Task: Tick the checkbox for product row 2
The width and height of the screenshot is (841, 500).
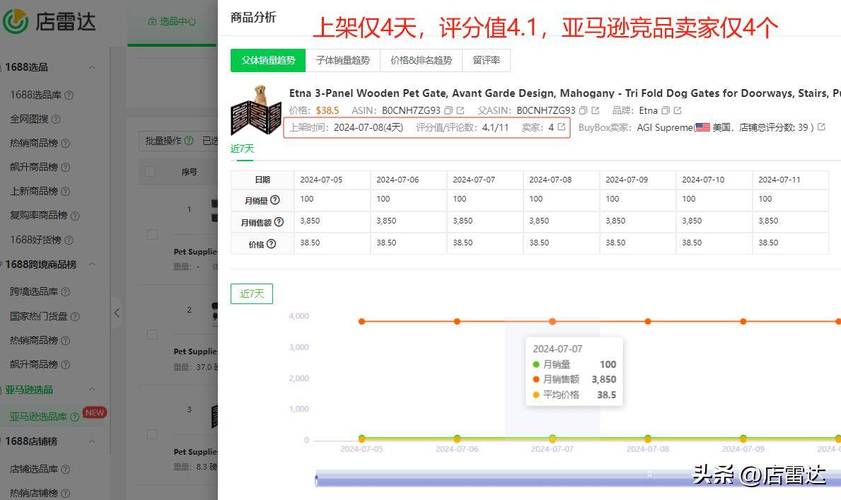Action: click(152, 335)
